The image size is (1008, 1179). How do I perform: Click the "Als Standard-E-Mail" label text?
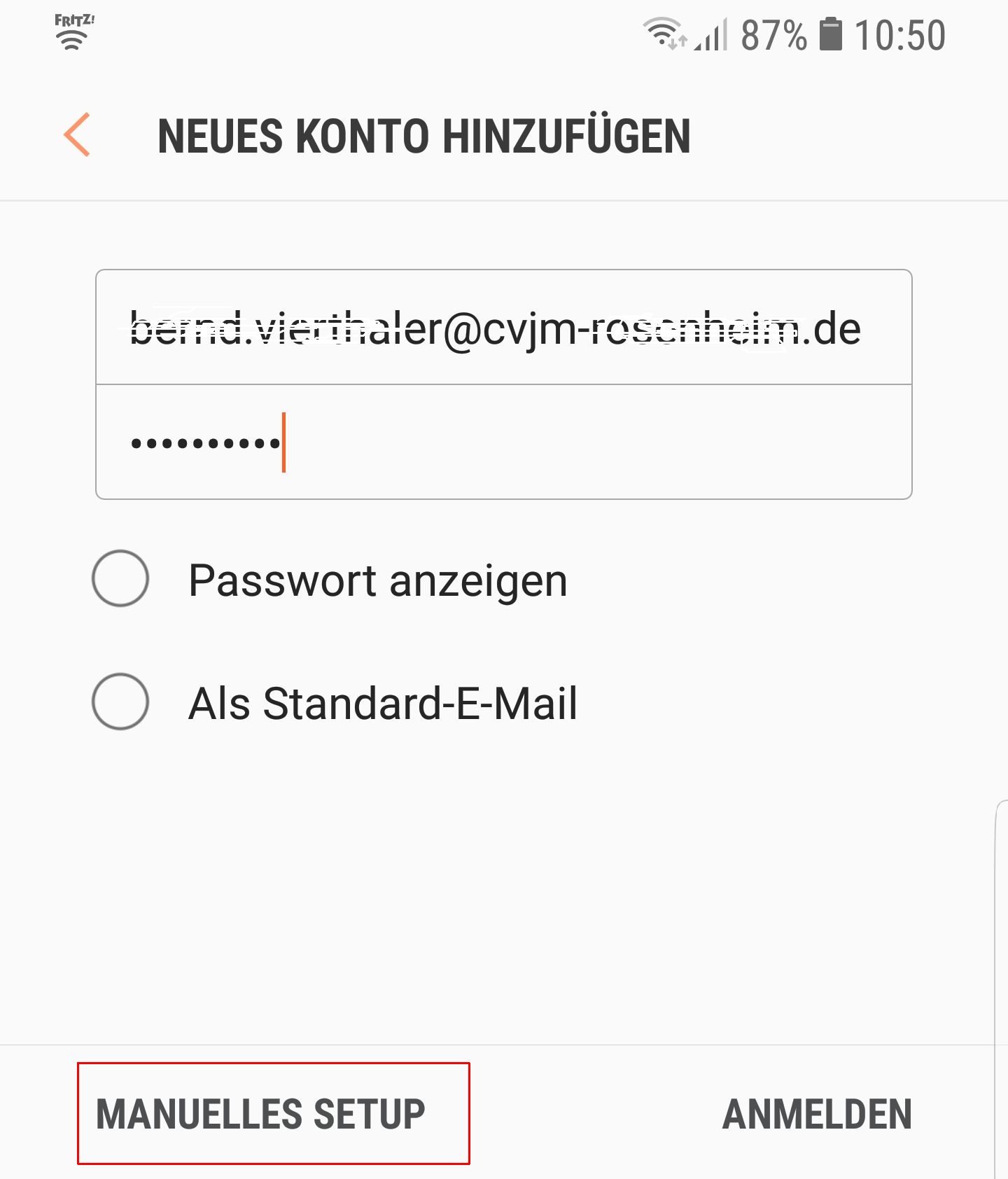coord(383,703)
